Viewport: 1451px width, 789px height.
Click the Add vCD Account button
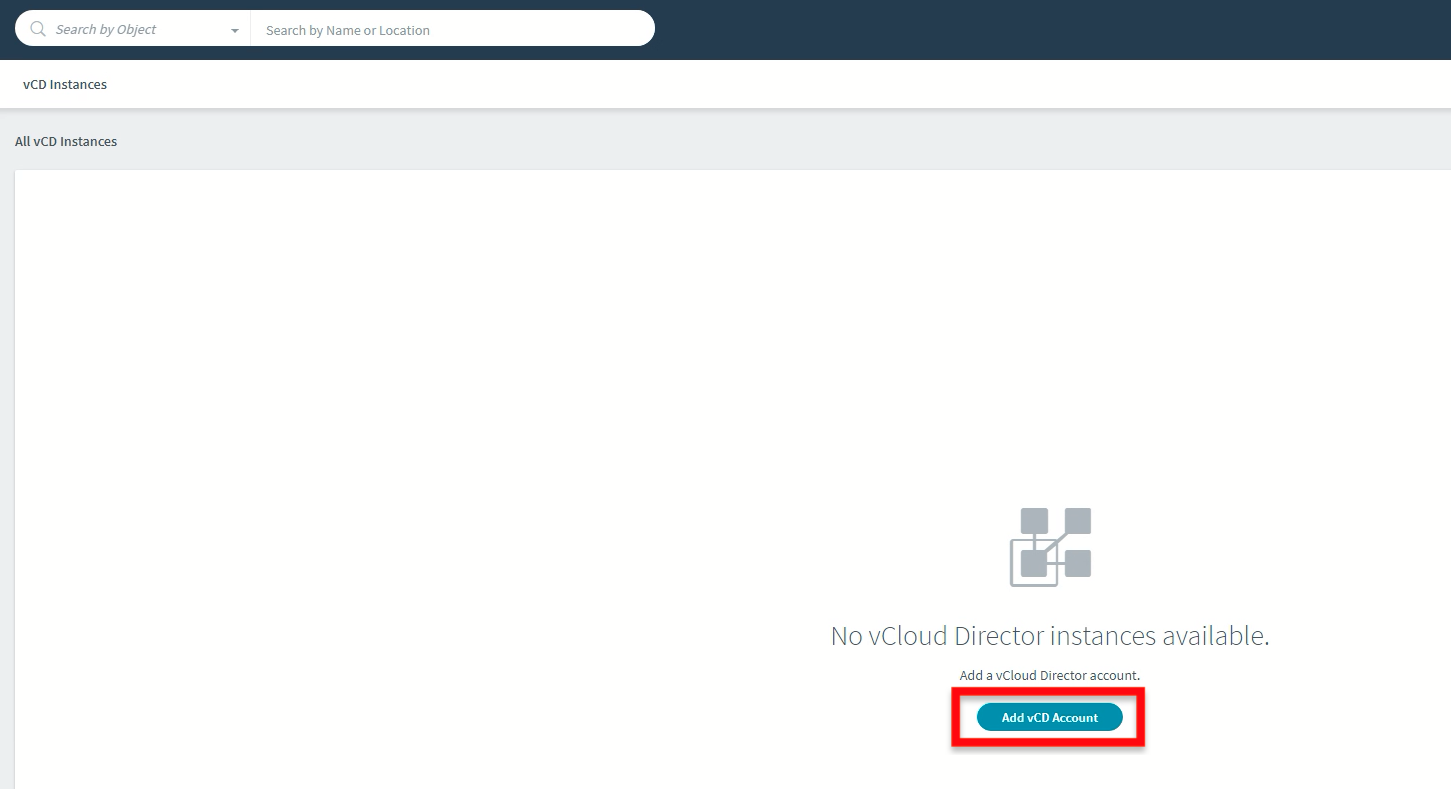pos(1050,717)
